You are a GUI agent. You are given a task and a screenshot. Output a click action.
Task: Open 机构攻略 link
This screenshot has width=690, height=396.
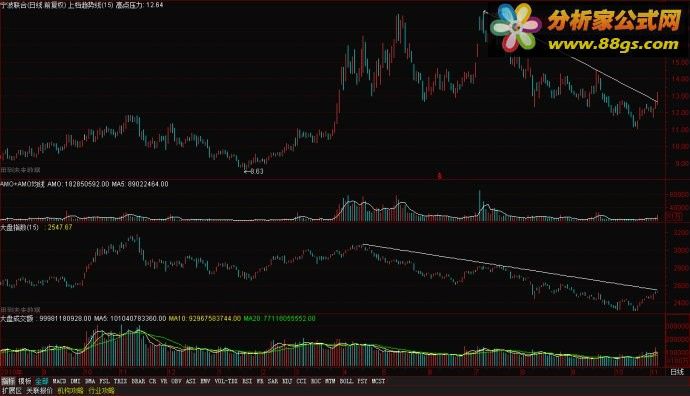click(x=70, y=391)
